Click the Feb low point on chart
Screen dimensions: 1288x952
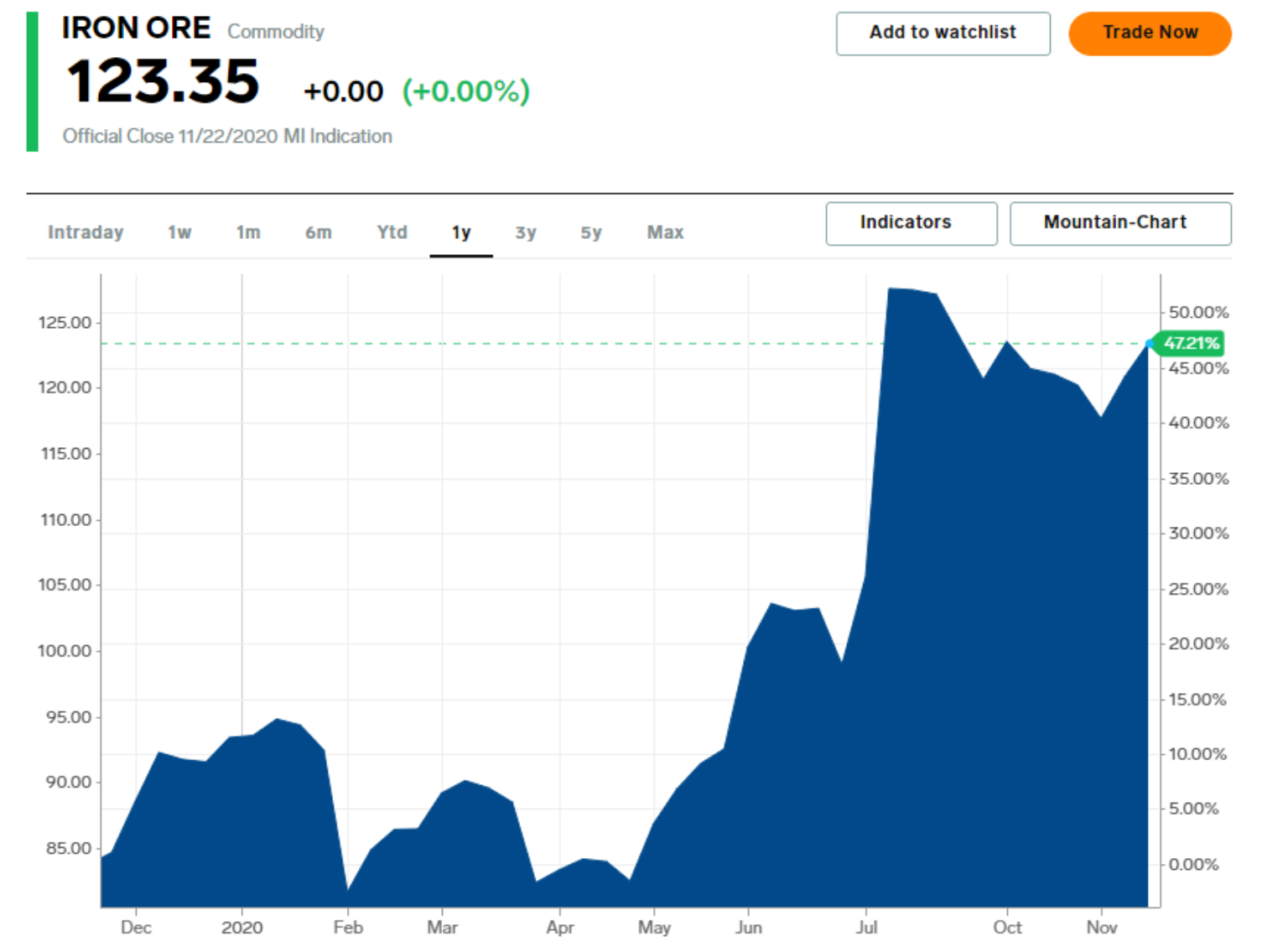coord(348,888)
